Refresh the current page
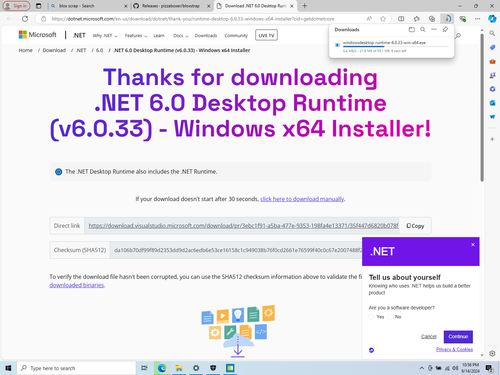Screen dimensions: 500x375 pyautogui.click(x=25, y=19)
